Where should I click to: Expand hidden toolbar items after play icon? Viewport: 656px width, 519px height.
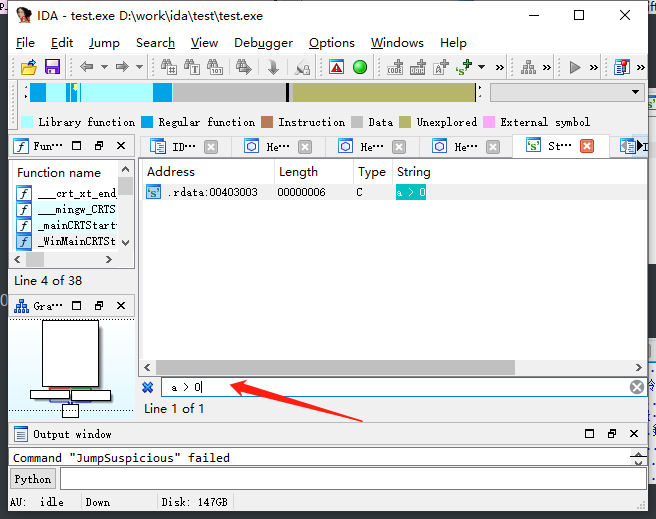pyautogui.click(x=594, y=67)
